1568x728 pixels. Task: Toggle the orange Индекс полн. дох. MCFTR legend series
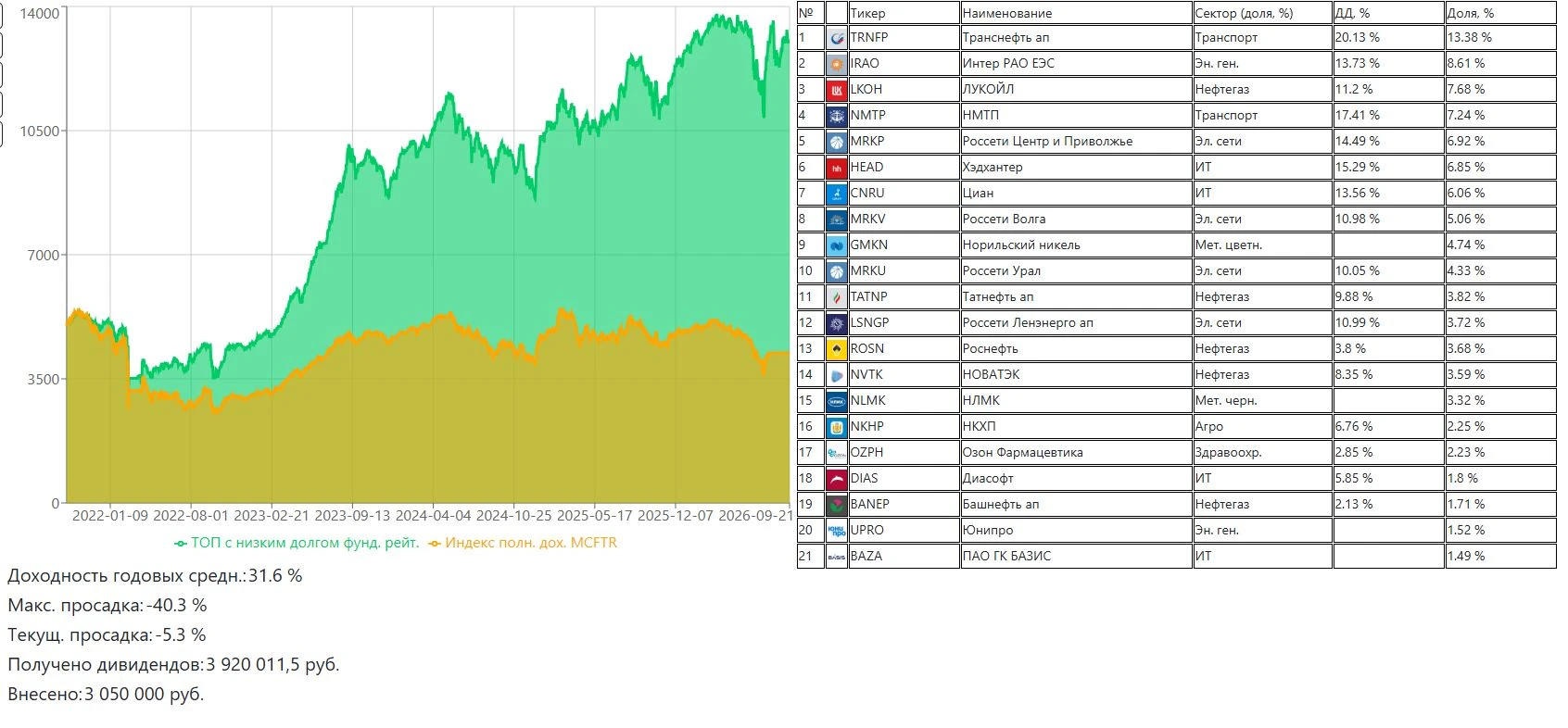523,543
